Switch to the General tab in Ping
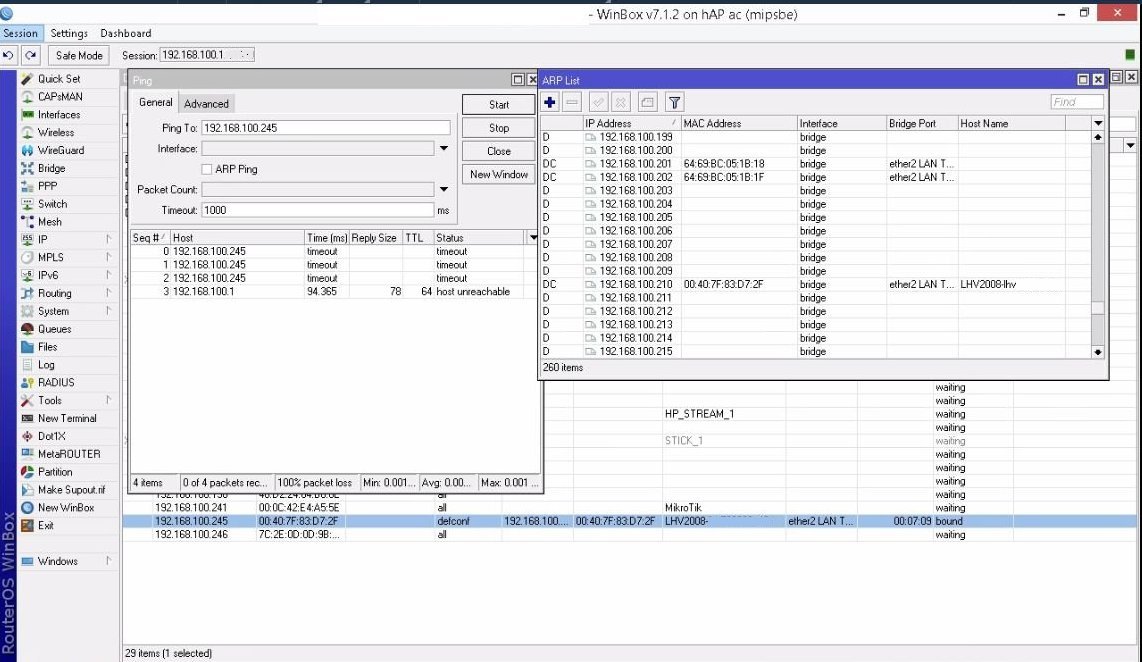The height and width of the screenshot is (662, 1142). tap(156, 103)
